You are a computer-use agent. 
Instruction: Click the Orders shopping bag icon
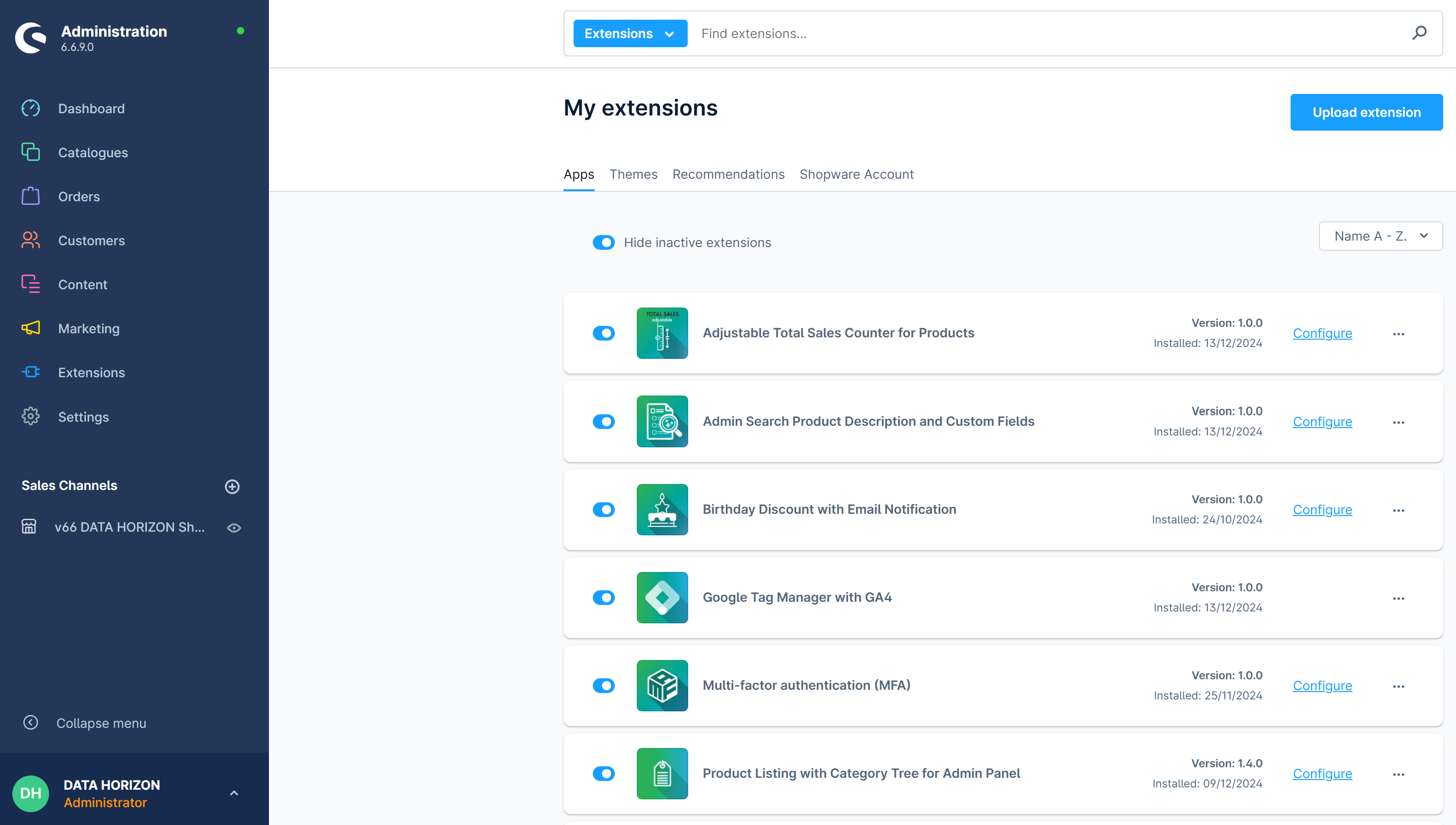pos(31,196)
